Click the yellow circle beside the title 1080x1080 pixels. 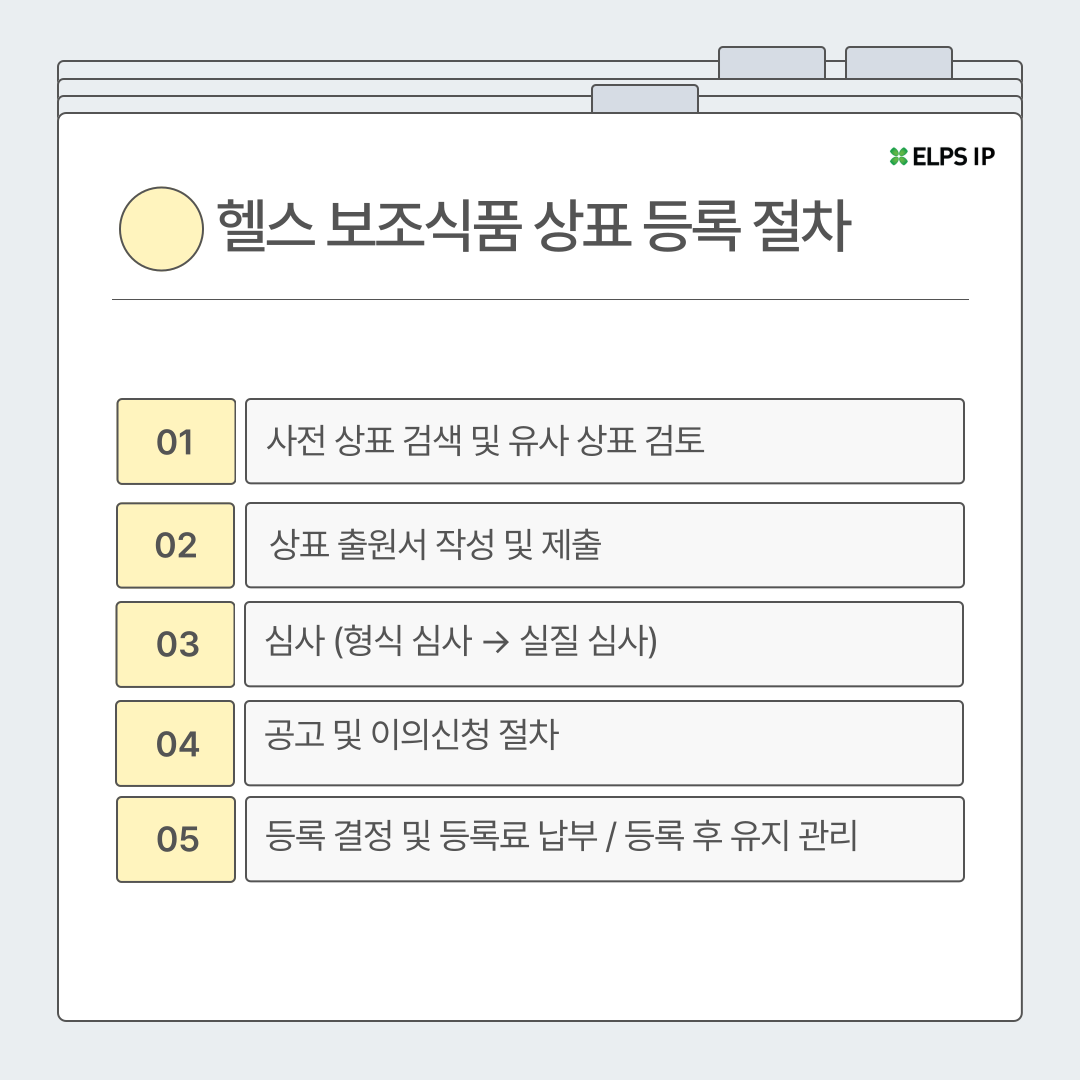point(162,229)
